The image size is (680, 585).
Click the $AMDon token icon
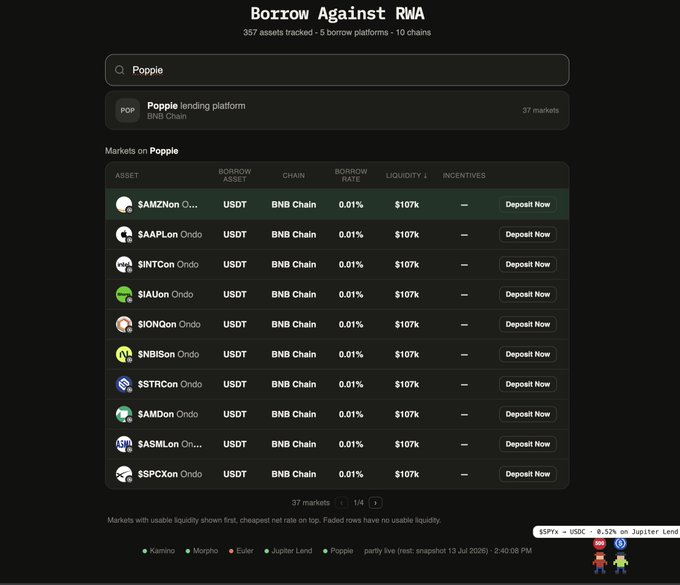click(x=124, y=414)
